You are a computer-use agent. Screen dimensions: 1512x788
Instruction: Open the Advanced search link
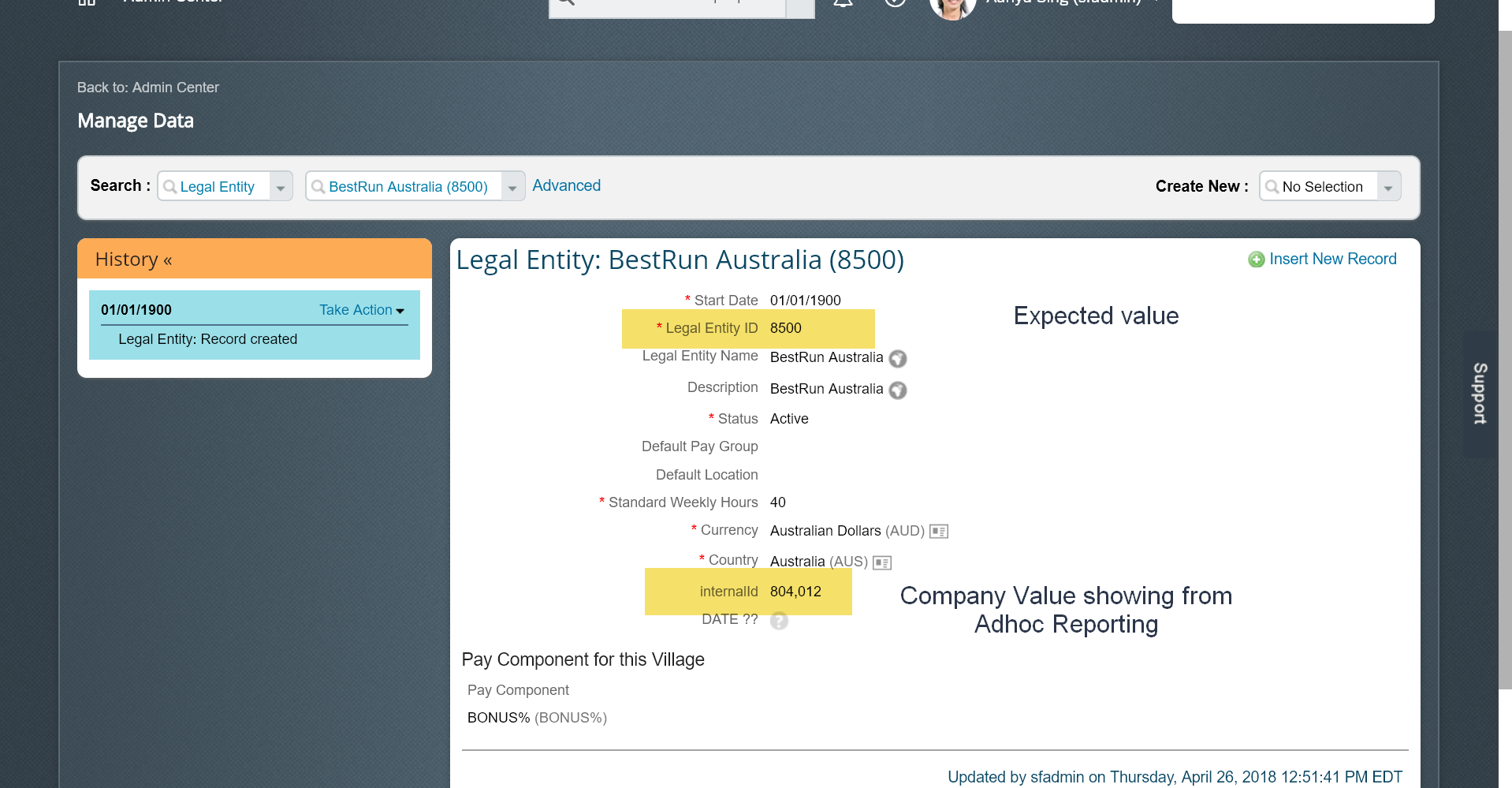[566, 185]
